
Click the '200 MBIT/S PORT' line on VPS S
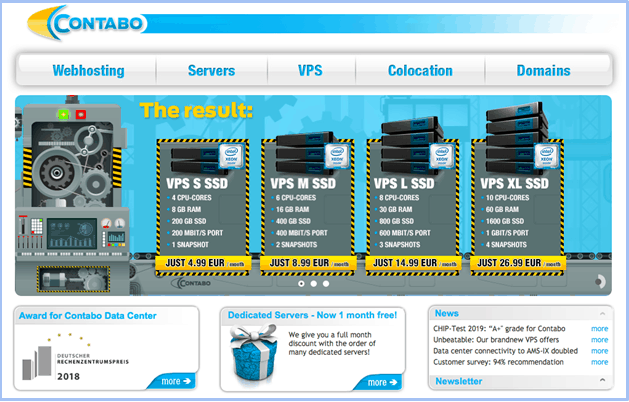pyautogui.click(x=197, y=233)
